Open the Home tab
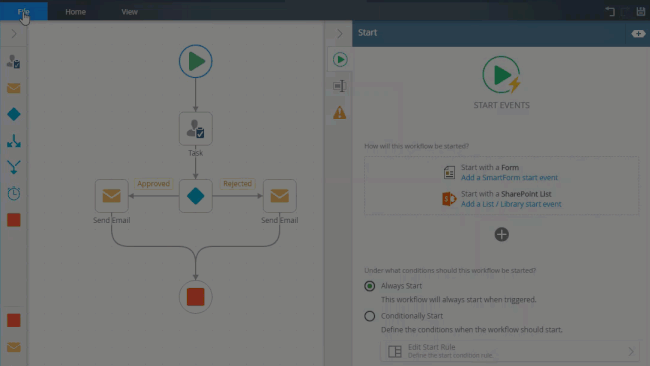This screenshot has width=650, height=366. pyautogui.click(x=75, y=12)
